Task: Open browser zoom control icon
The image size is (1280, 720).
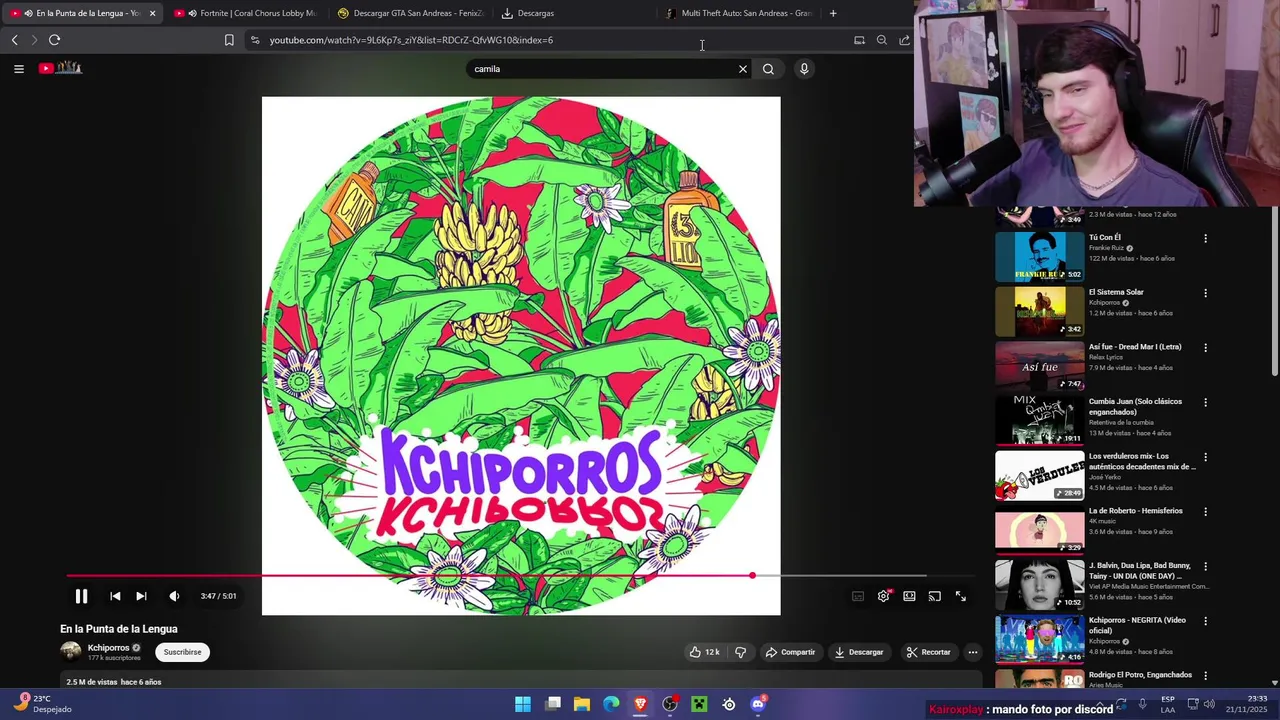Action: tap(881, 40)
